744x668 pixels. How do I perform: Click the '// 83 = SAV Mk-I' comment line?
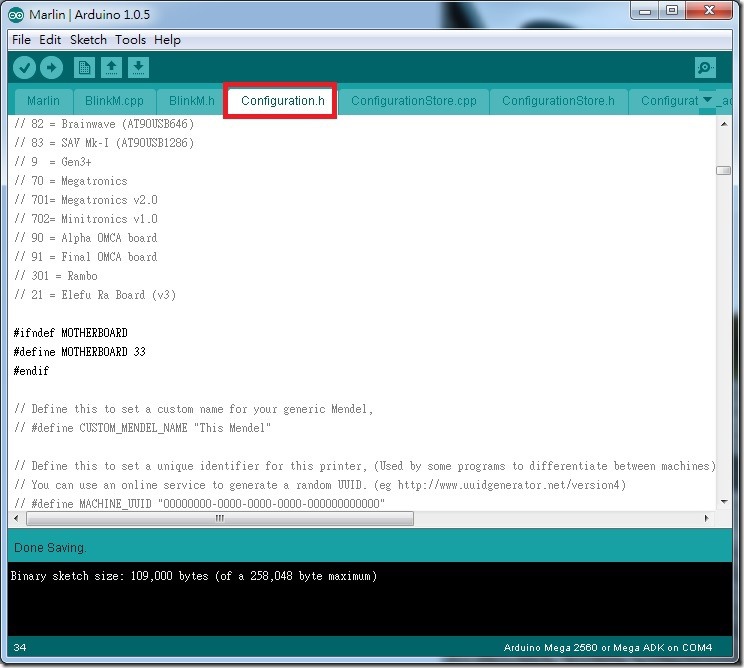pos(104,143)
